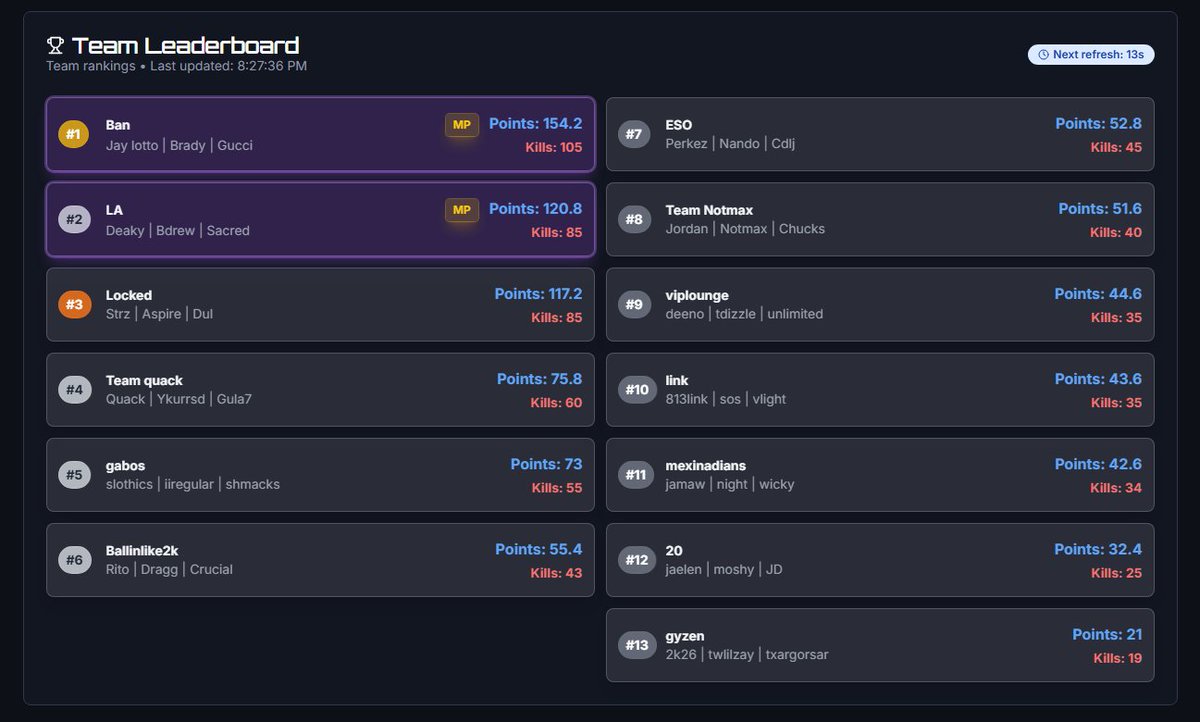Click roster 813link | sos | vlight
Viewport: 1200px width, 722px height.
726,399
